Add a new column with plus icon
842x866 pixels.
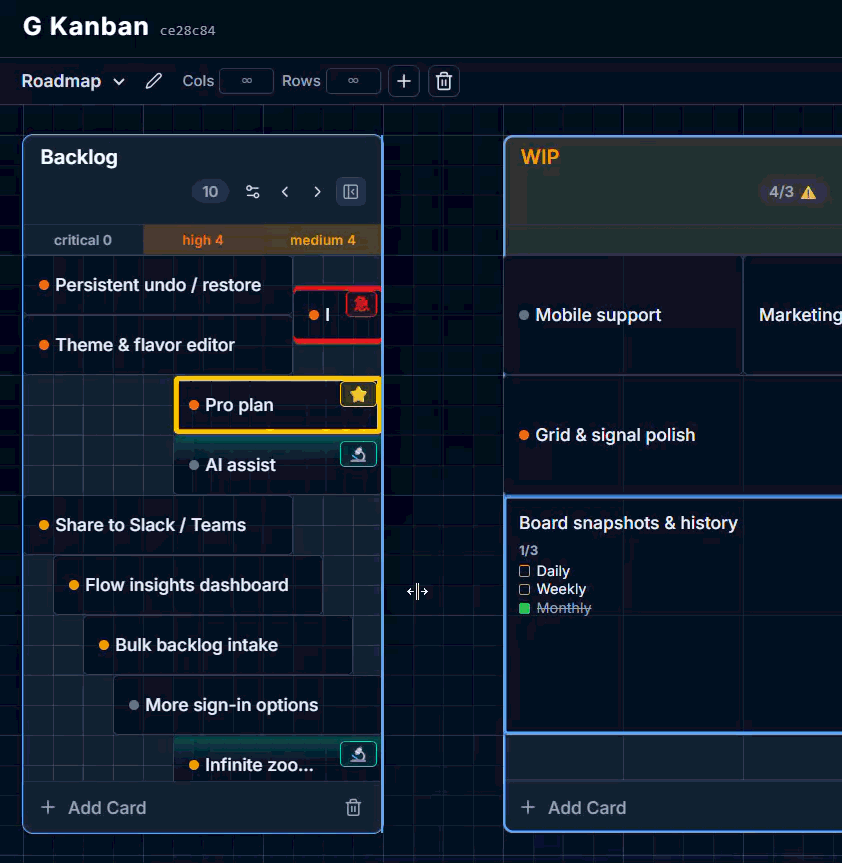tap(404, 81)
